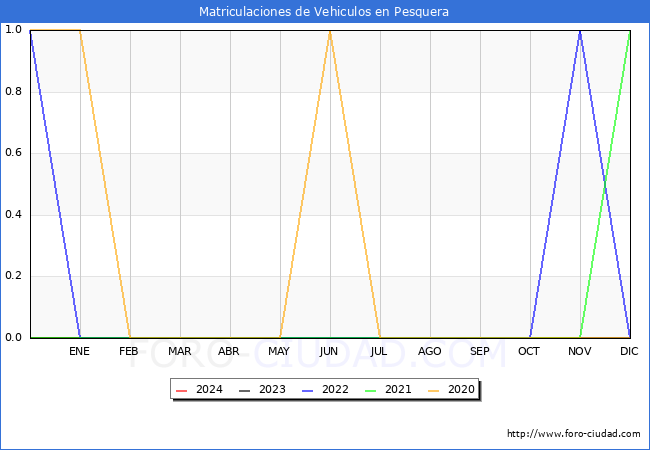650x450 pixels.
Task: Click the 0.0 y-axis value
Action: coord(13,338)
